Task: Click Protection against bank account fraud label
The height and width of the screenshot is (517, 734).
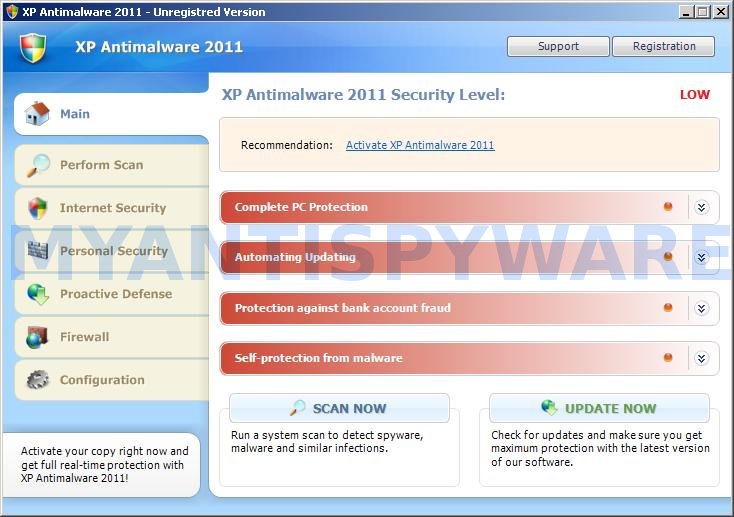Action: pyautogui.click(x=343, y=308)
